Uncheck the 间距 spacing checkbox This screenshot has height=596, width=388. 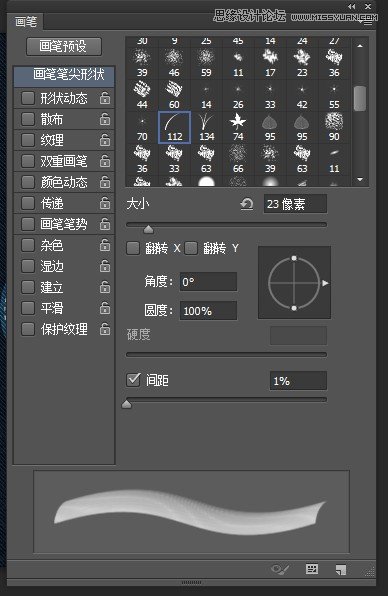pyautogui.click(x=133, y=380)
